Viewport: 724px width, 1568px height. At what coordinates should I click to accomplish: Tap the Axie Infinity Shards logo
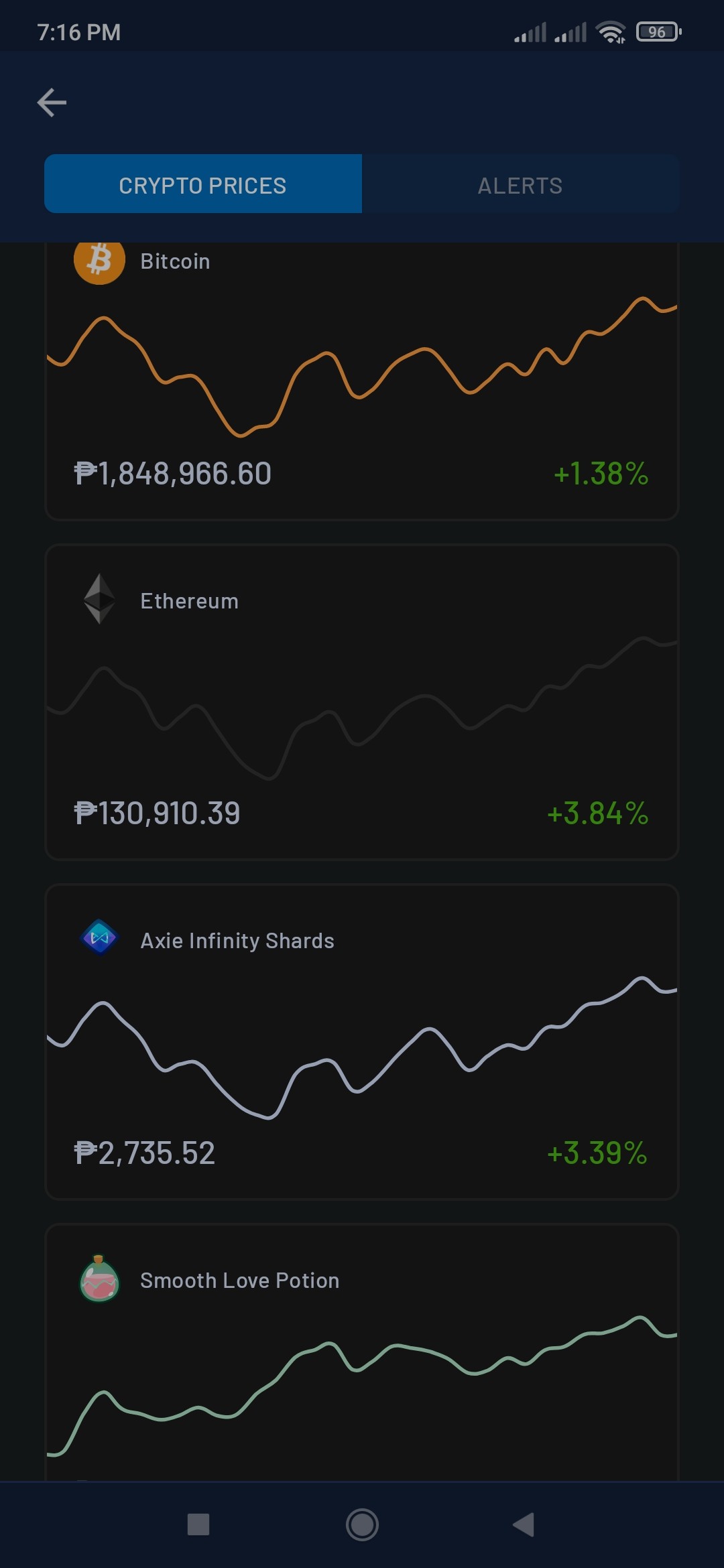(x=99, y=937)
